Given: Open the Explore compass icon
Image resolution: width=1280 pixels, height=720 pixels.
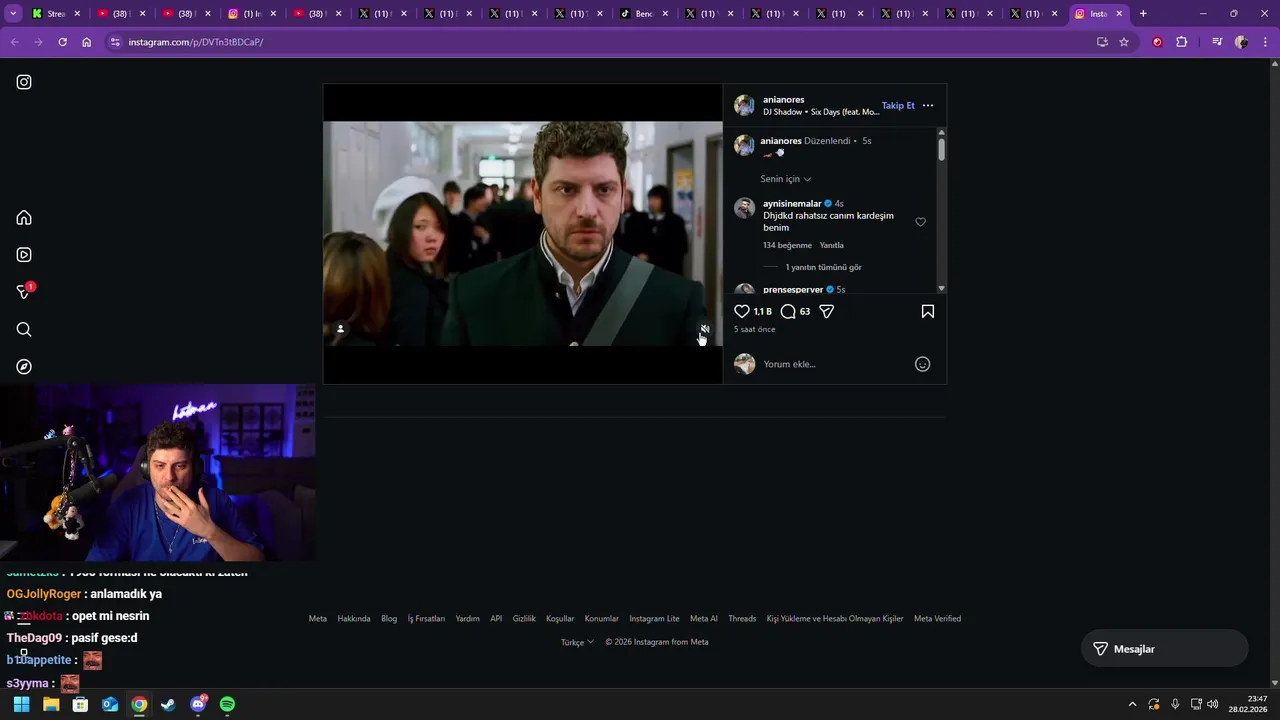Looking at the screenshot, I should [x=24, y=367].
